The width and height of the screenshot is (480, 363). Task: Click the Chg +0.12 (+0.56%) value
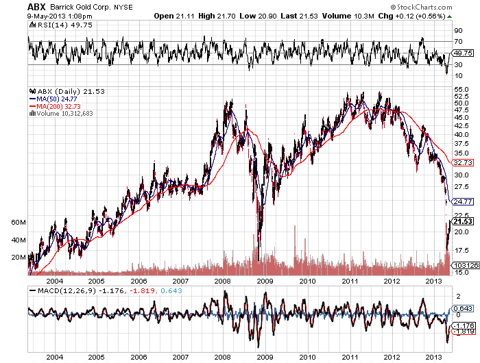click(x=412, y=16)
